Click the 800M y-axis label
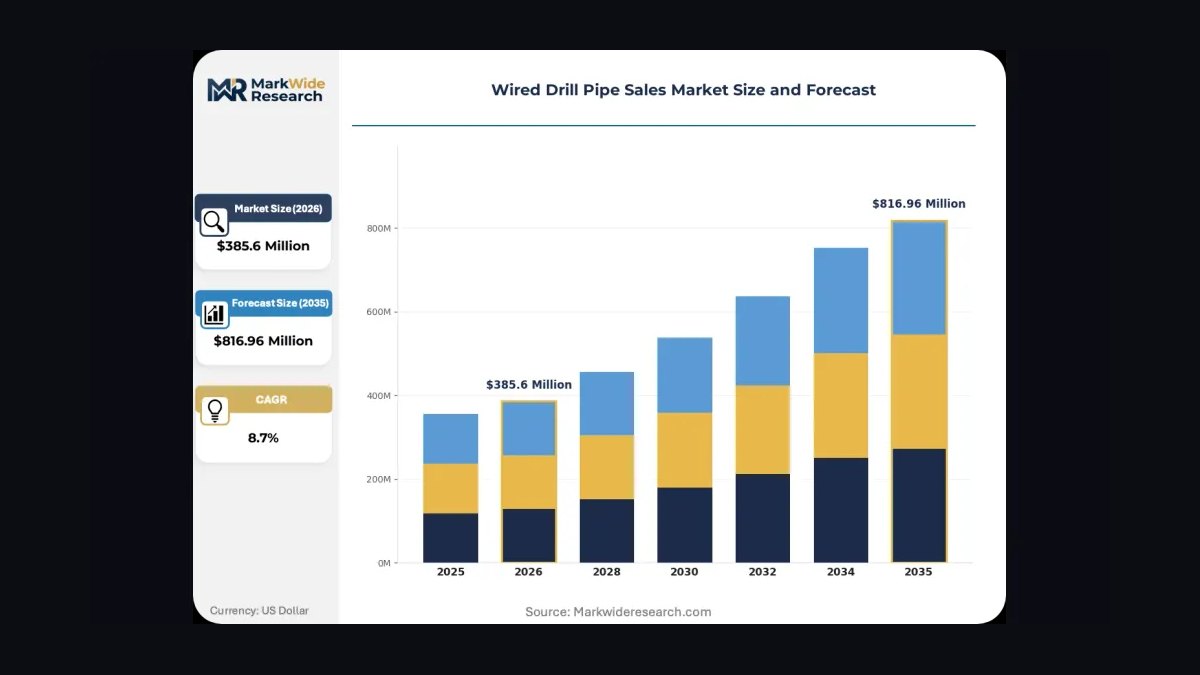Image resolution: width=1200 pixels, height=675 pixels. pyautogui.click(x=379, y=229)
